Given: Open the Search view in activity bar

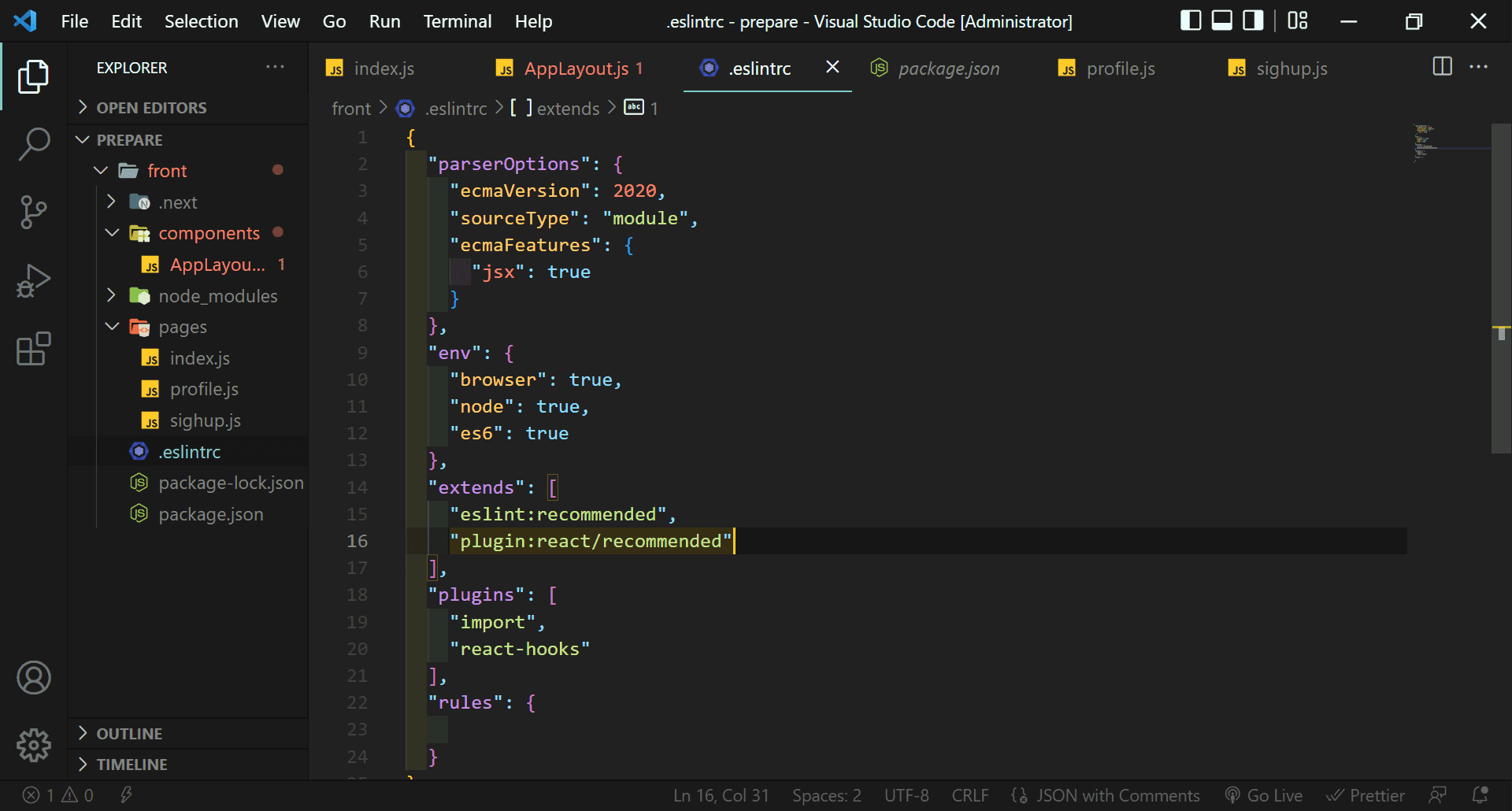Looking at the screenshot, I should [x=34, y=144].
